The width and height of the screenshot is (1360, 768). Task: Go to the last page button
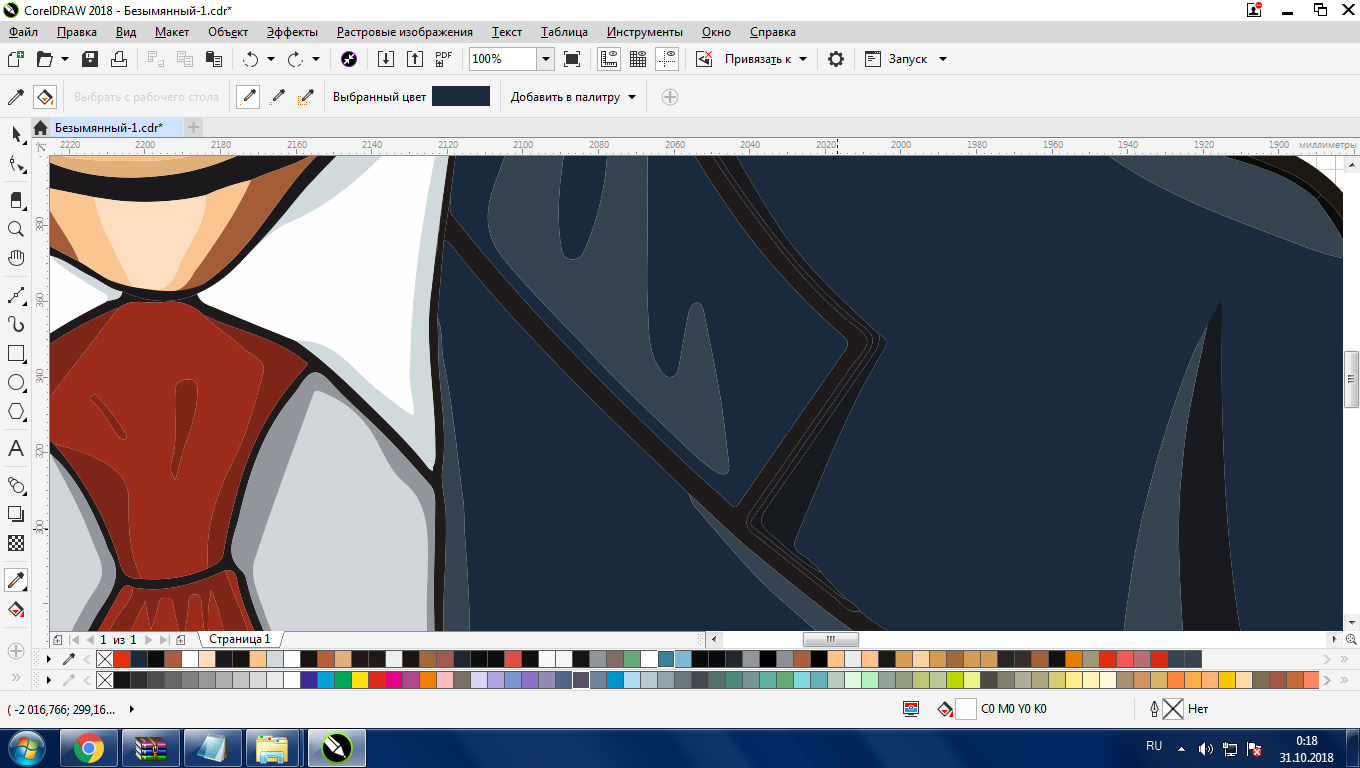(x=165, y=639)
